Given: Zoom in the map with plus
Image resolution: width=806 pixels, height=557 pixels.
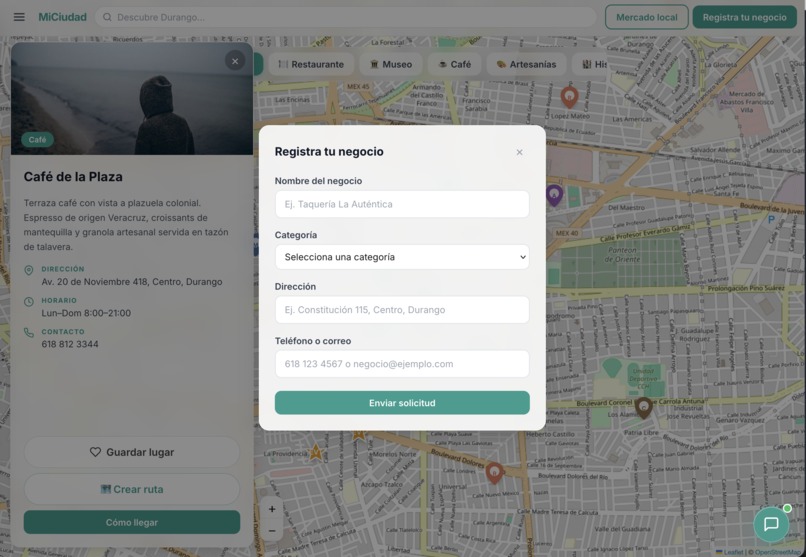Looking at the screenshot, I should 272,509.
